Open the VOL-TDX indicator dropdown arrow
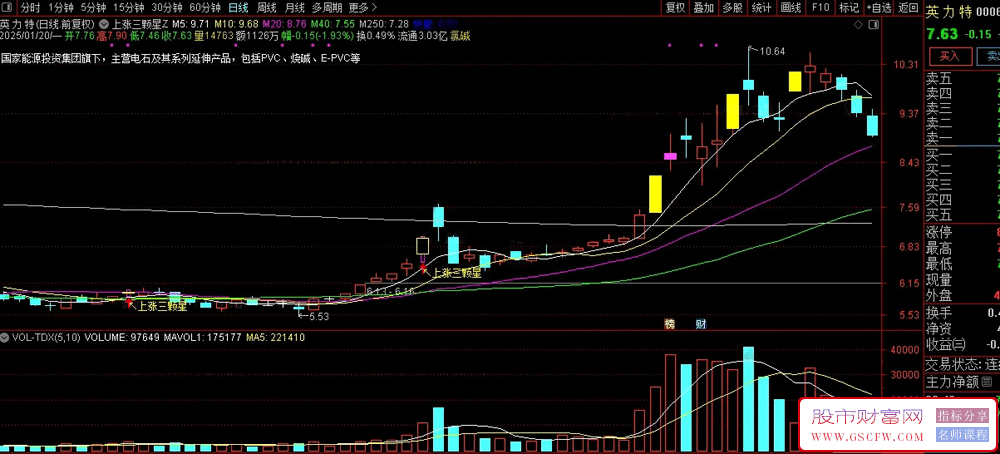Screen dimensions: 1000x454 [5, 337]
